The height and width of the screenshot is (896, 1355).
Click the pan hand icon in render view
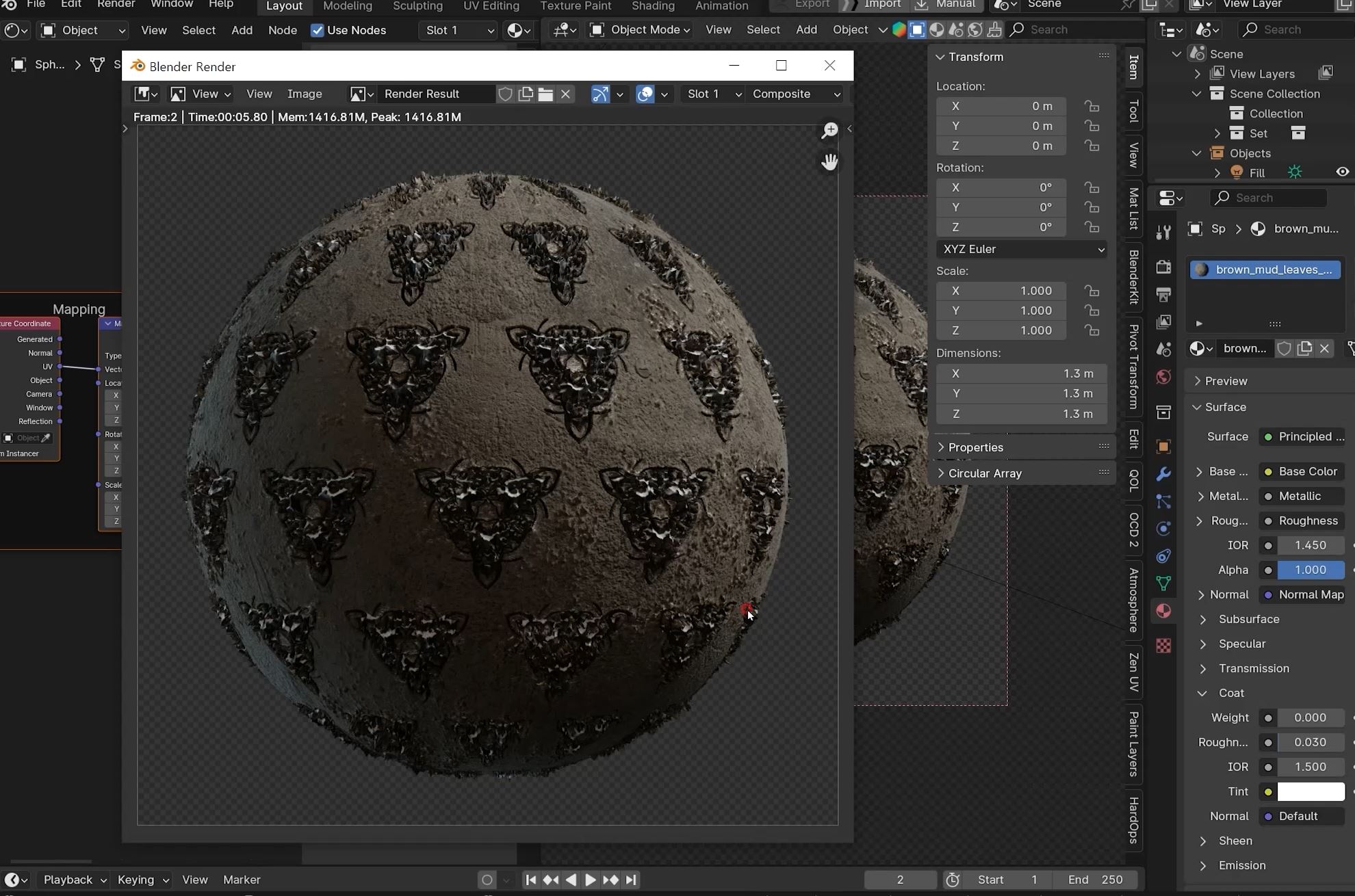[x=829, y=162]
